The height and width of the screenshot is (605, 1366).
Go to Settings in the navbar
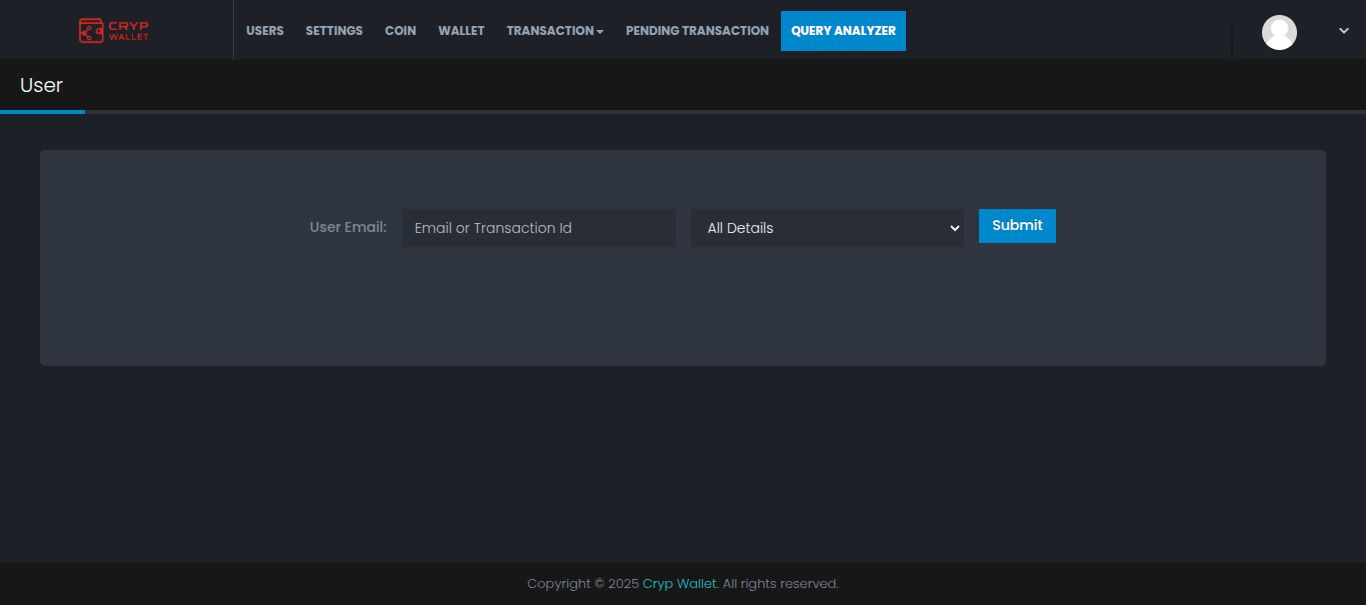pos(334,31)
